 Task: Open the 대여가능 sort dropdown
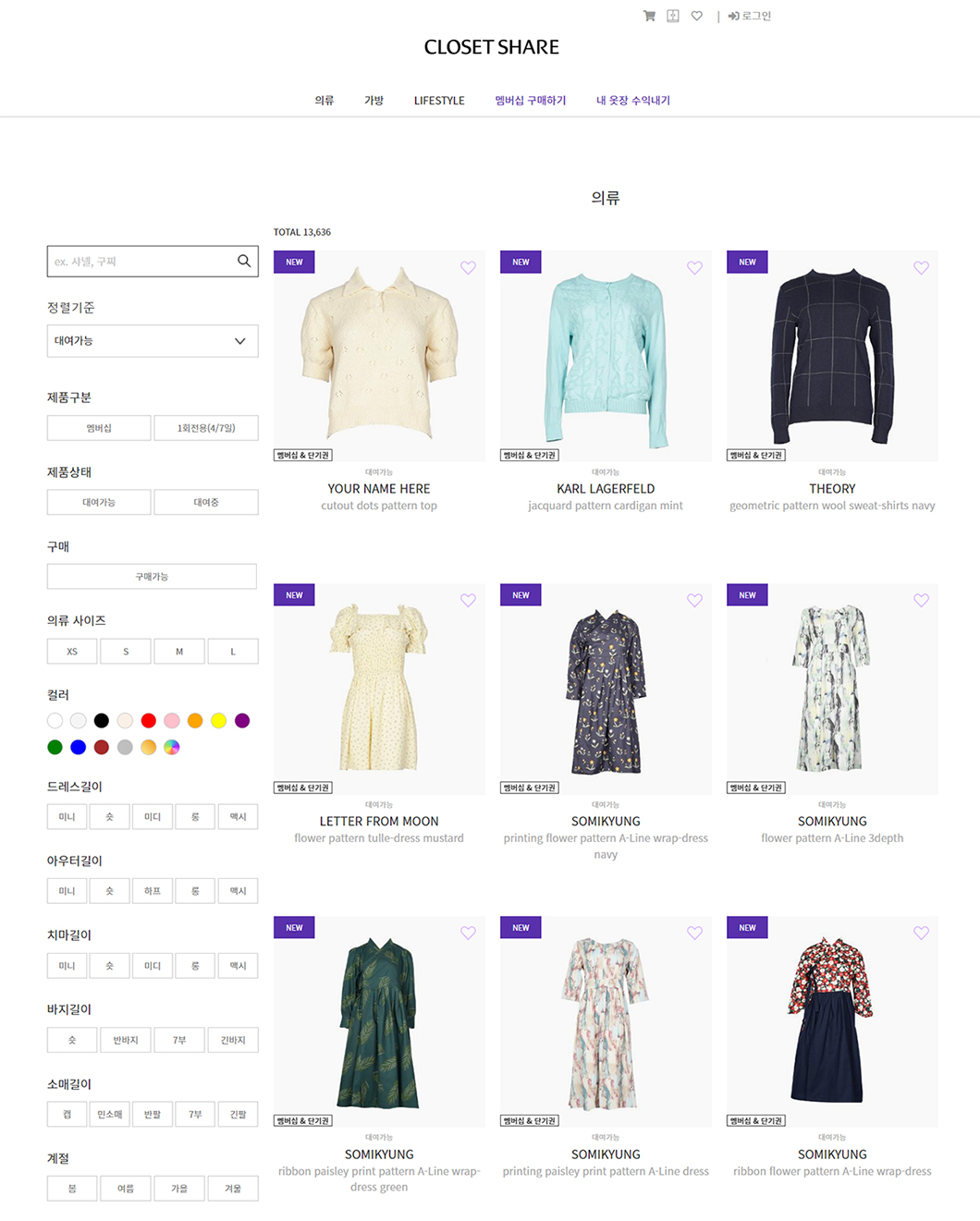153,341
